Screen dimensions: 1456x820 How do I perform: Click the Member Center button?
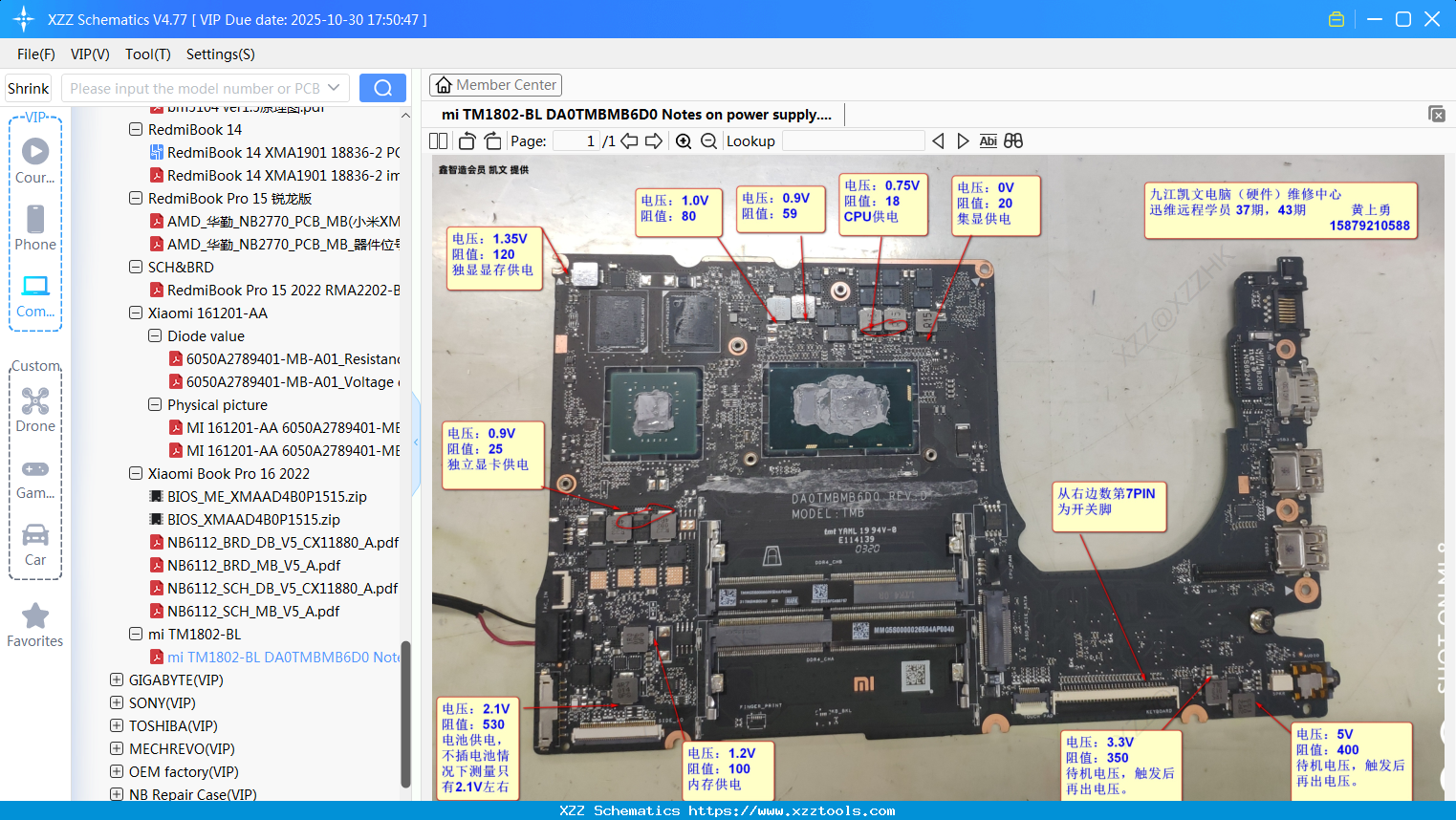[x=495, y=85]
